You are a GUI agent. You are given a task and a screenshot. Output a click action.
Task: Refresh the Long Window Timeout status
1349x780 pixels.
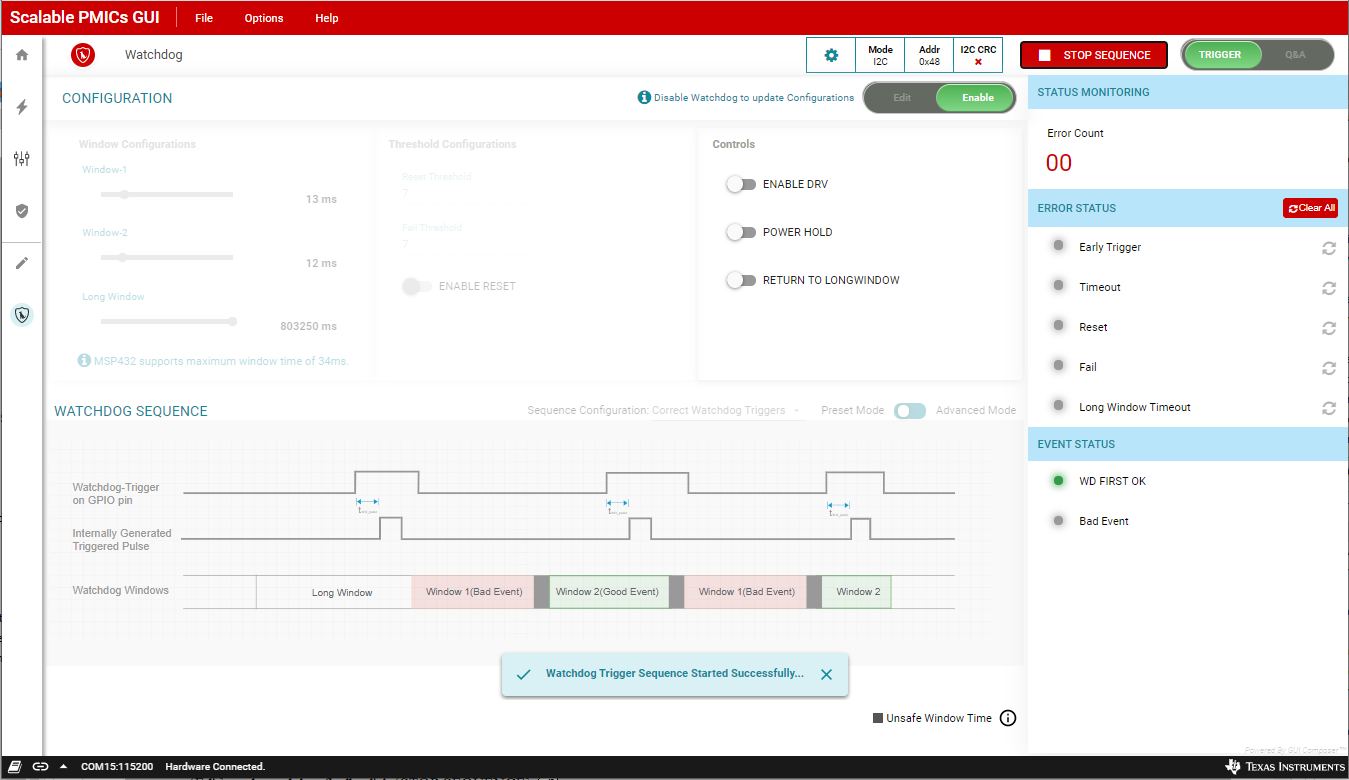1328,408
